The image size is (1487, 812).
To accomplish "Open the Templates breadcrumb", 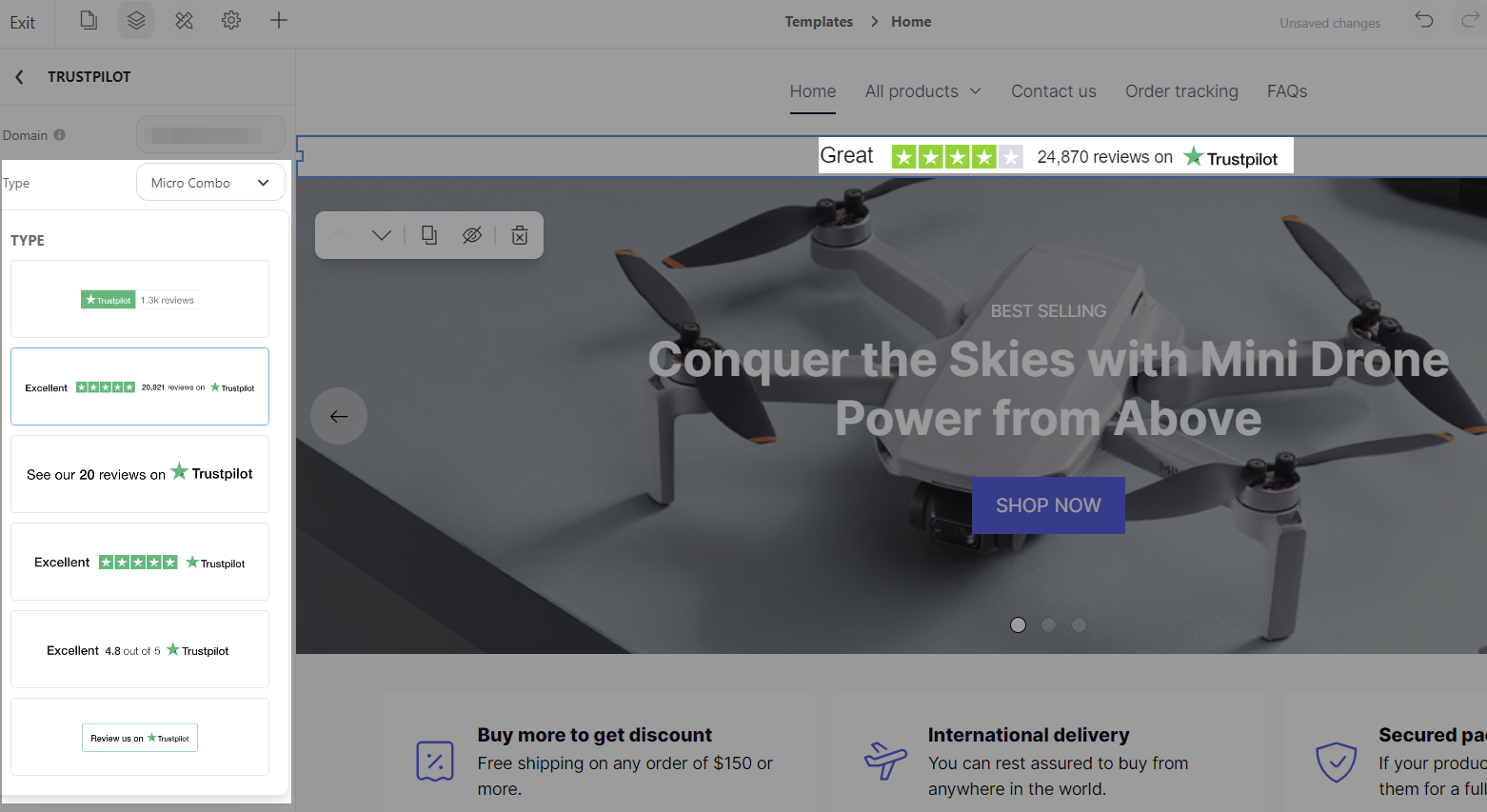I will 819,22.
